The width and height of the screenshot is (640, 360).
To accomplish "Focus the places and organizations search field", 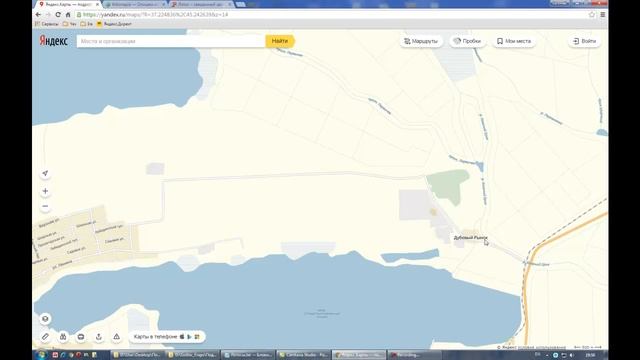I will [171, 41].
